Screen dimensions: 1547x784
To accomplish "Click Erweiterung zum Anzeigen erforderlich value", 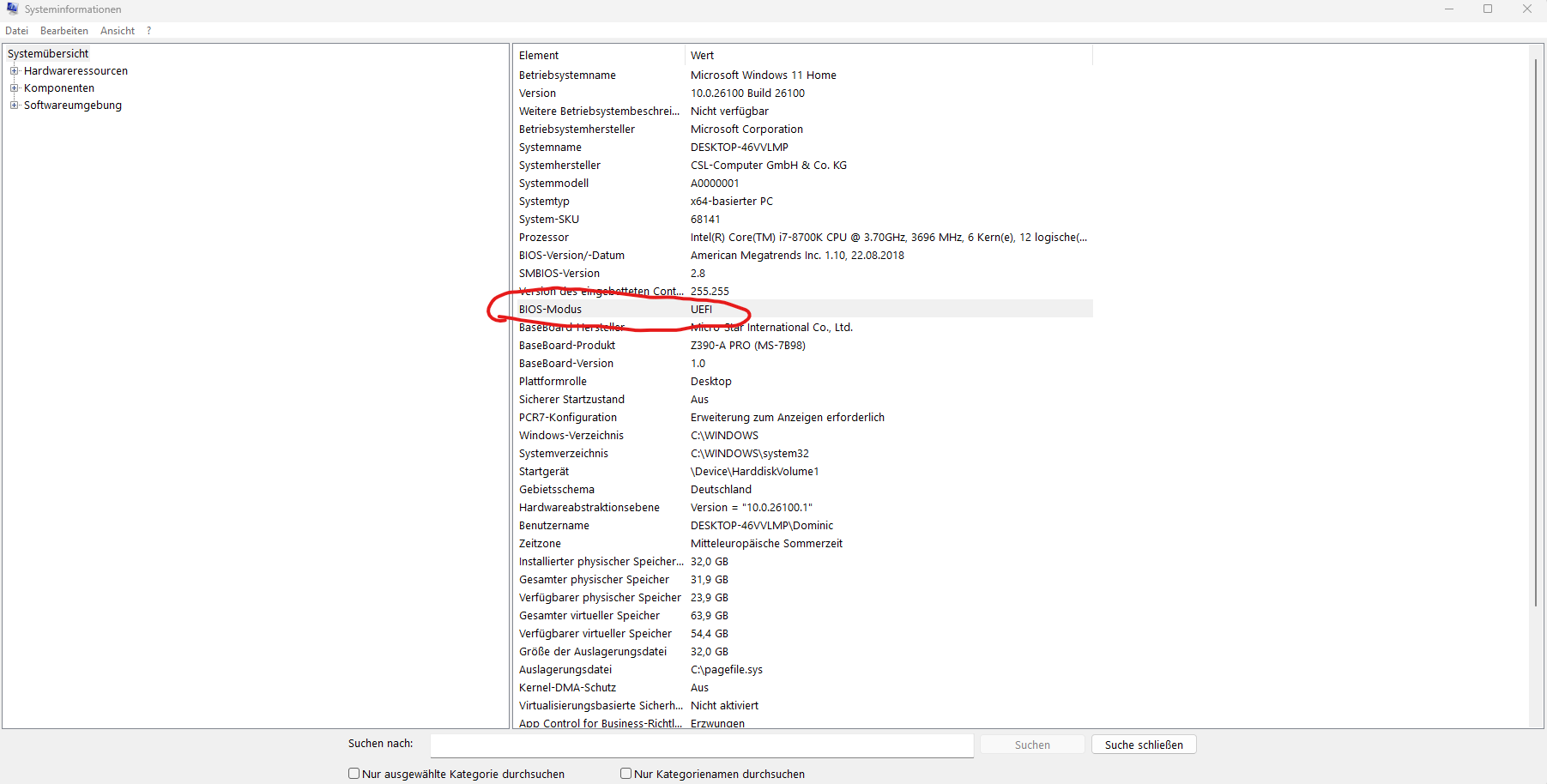I will pyautogui.click(x=788, y=418).
